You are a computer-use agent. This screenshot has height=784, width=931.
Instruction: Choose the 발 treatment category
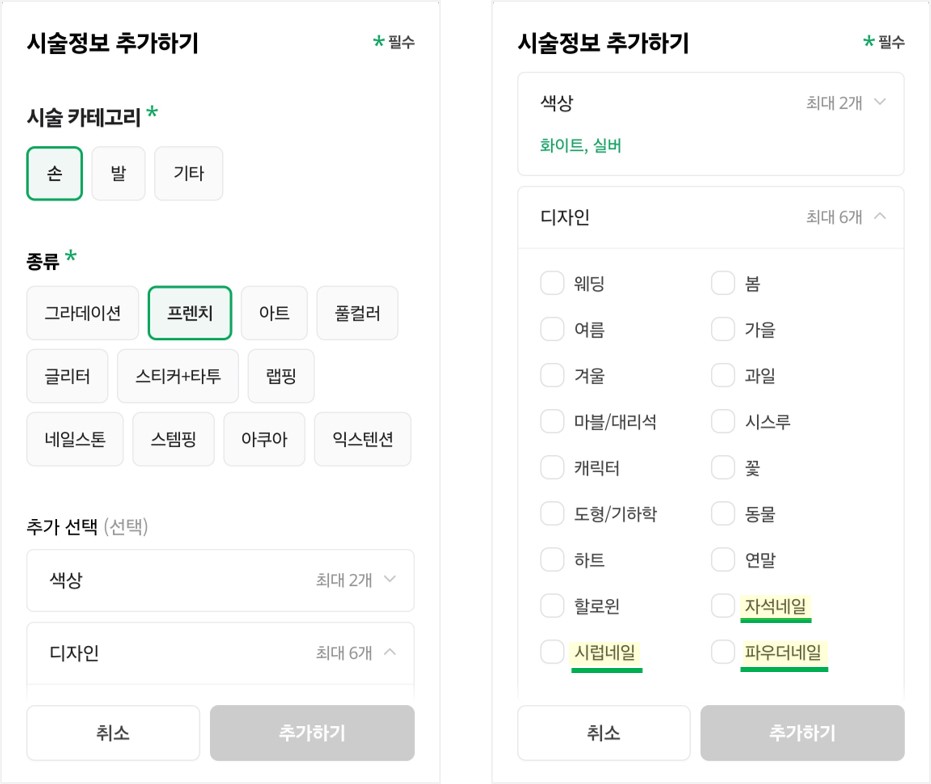tap(118, 173)
